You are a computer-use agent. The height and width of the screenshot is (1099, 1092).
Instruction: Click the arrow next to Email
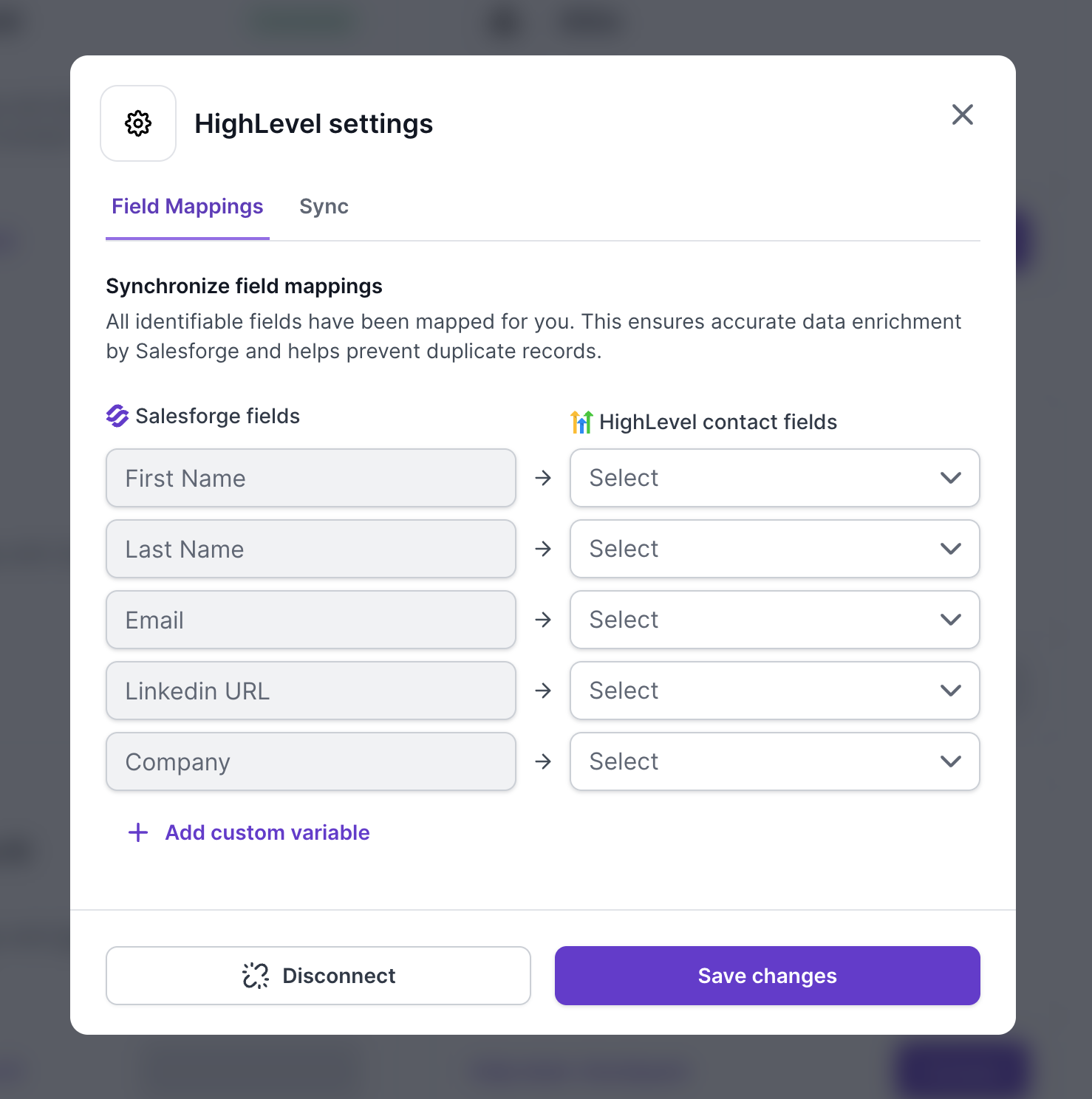coord(543,620)
